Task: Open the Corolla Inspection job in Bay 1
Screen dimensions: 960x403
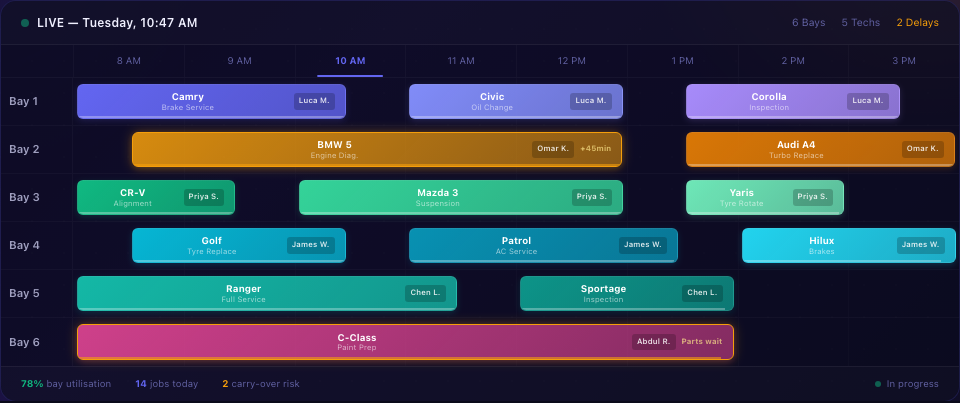Action: pyautogui.click(x=793, y=101)
